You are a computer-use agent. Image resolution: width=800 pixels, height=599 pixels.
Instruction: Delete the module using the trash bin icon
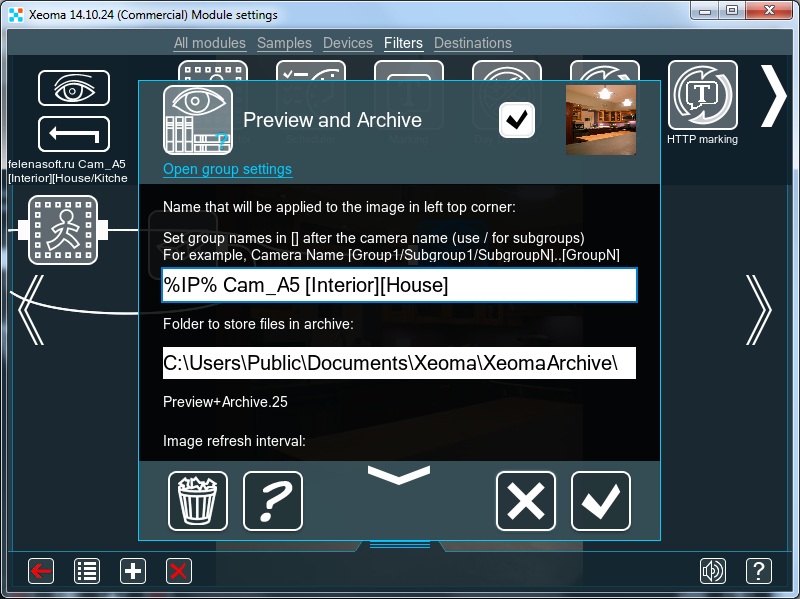click(198, 501)
